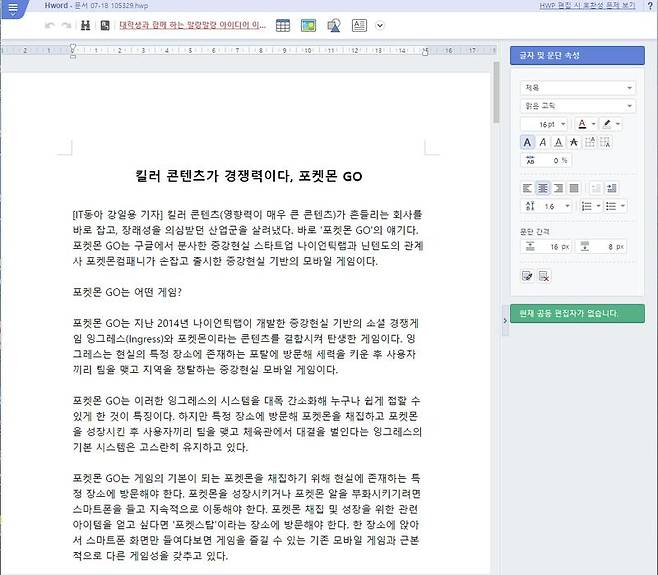This screenshot has height=575, width=658.
Task: Insert a text box with the A icon
Action: pos(359,26)
